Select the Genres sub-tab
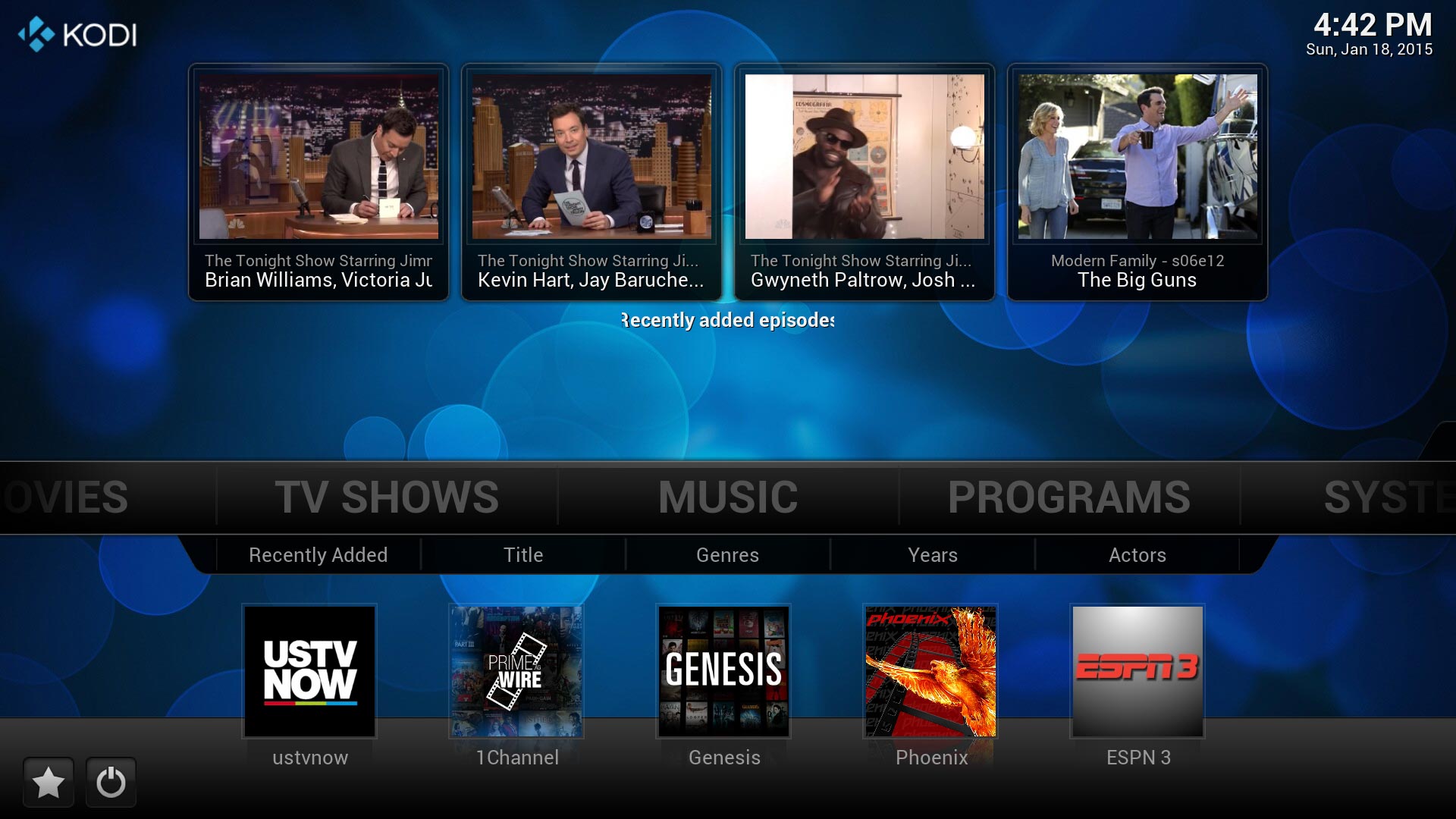The width and height of the screenshot is (1456, 819). tap(728, 554)
